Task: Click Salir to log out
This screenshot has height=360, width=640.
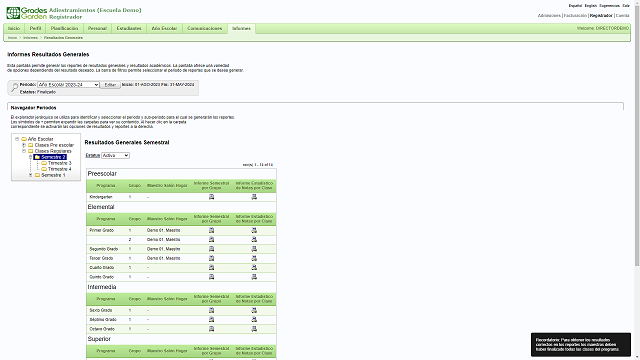Action: pos(626,6)
